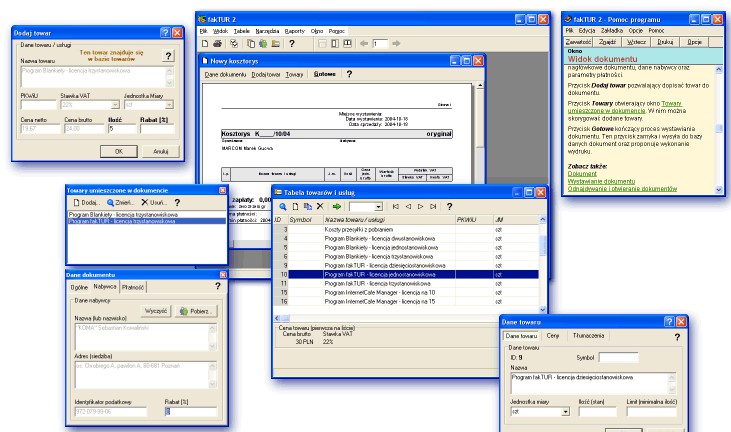Click Pobierz button in Dane dokumentu

click(x=196, y=311)
